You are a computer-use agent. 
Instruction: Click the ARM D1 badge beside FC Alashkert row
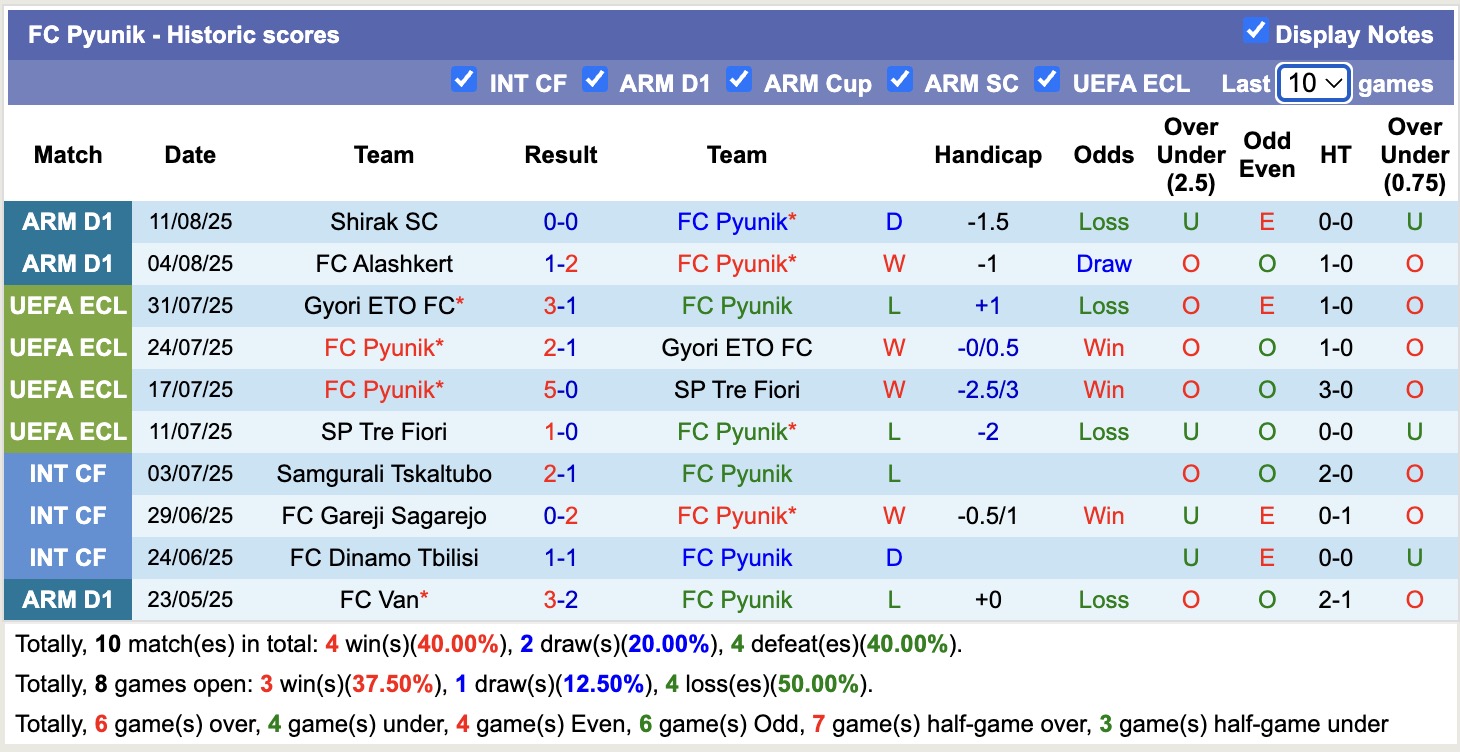coord(67,264)
